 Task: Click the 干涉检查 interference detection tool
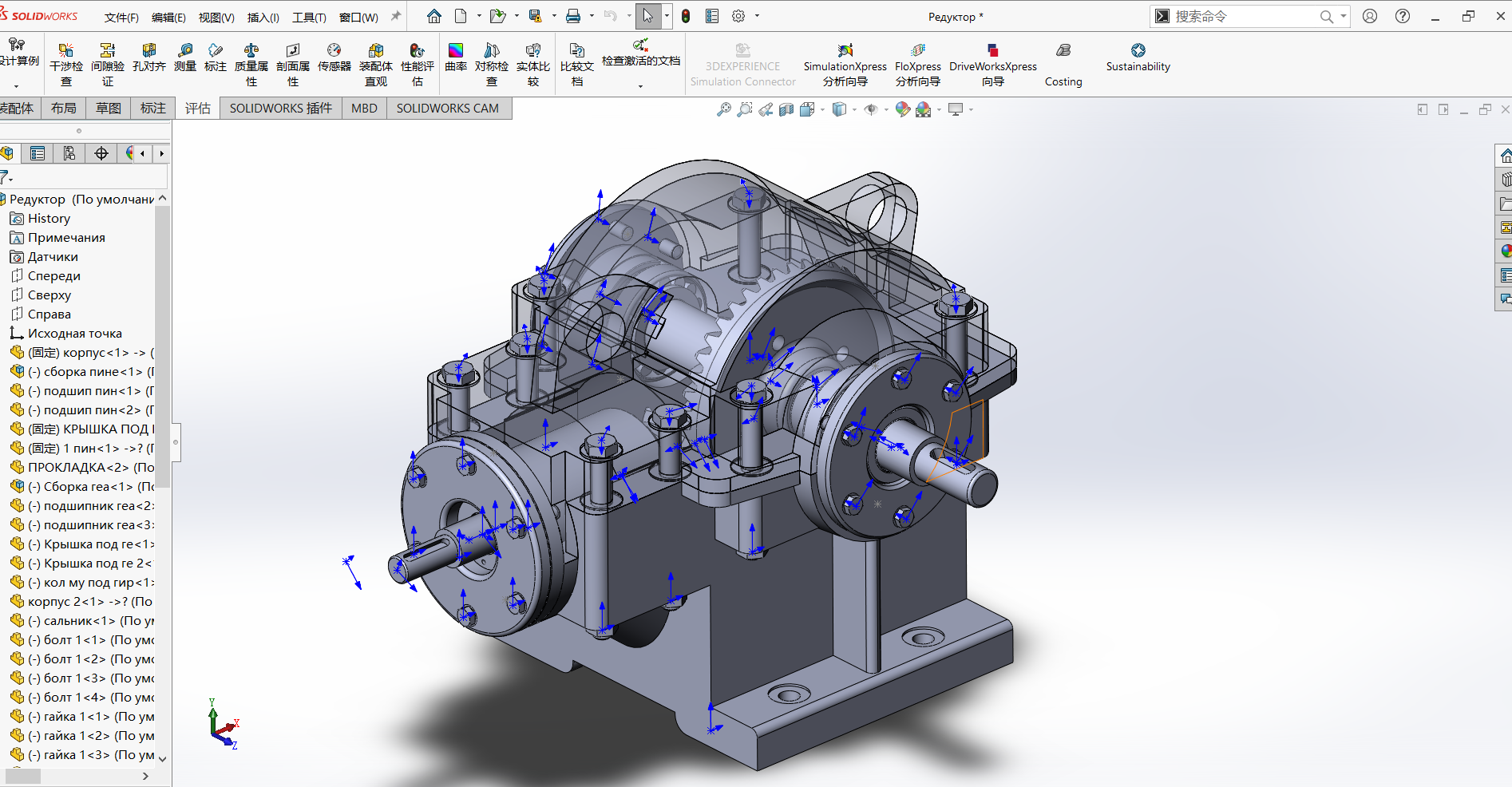65,64
